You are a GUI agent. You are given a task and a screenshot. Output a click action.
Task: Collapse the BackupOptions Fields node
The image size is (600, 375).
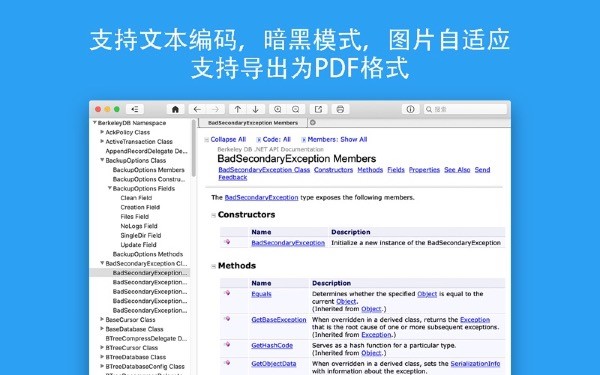click(110, 188)
